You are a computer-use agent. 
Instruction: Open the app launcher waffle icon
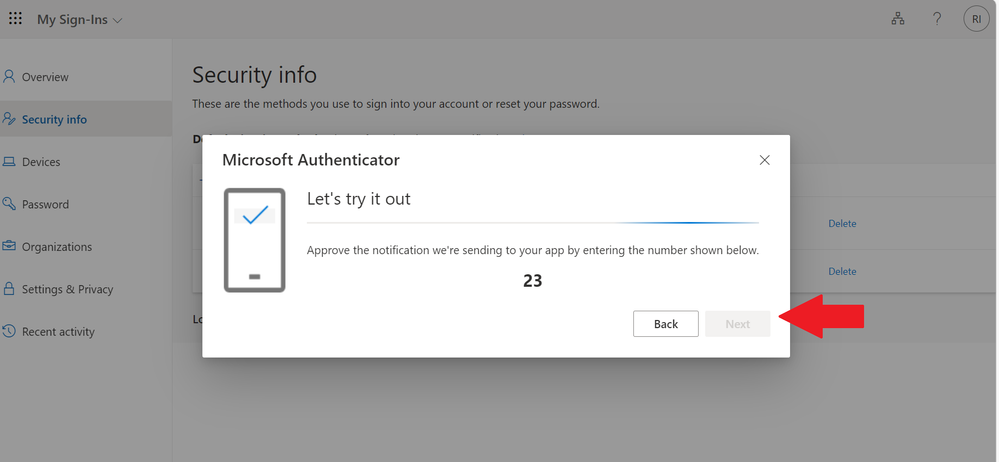tap(15, 19)
